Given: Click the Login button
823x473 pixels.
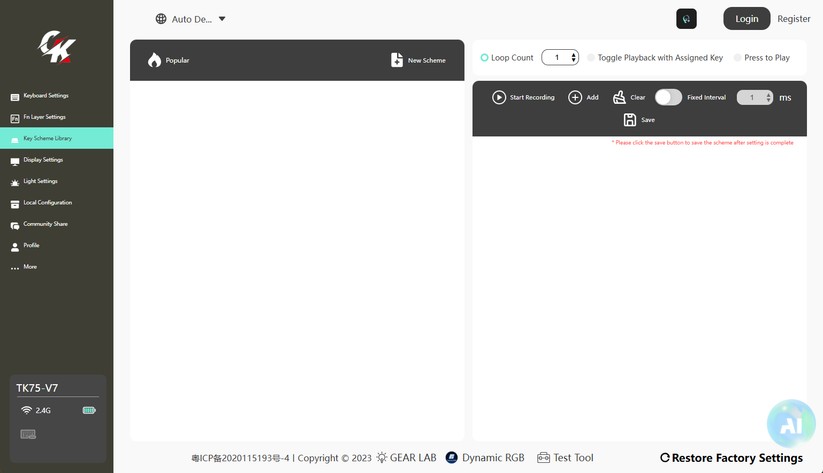Looking at the screenshot, I should (x=746, y=19).
